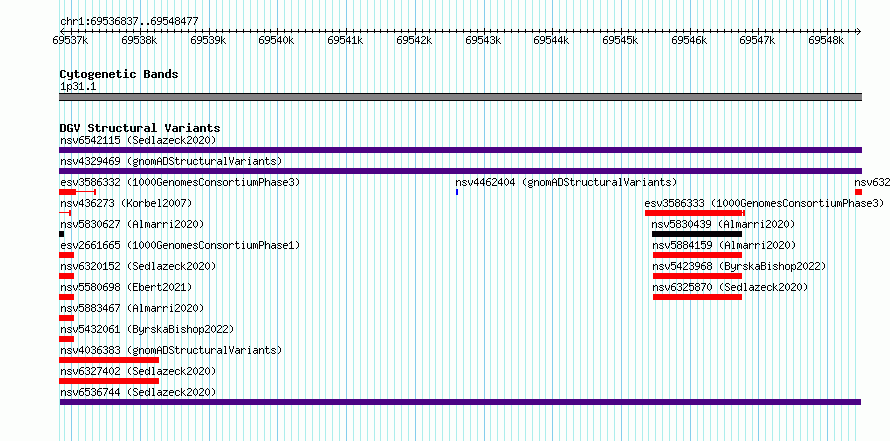Select the esv3586333 red variant bar
The width and height of the screenshot is (890, 441).
[695, 213]
